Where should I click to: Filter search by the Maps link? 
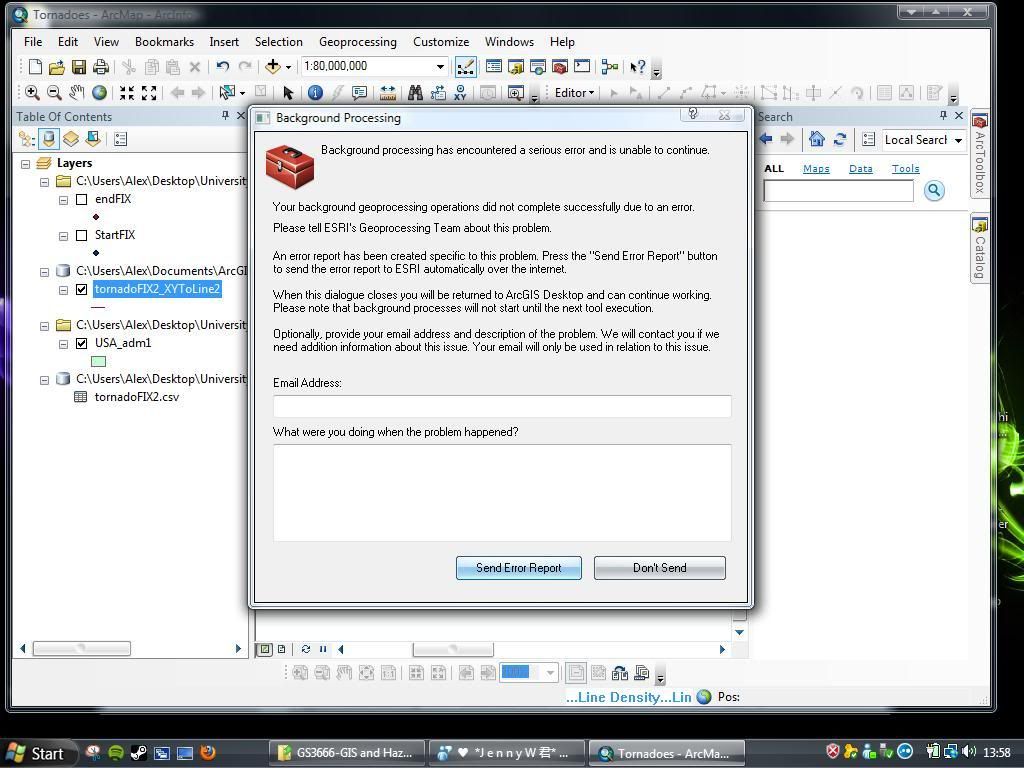(816, 168)
